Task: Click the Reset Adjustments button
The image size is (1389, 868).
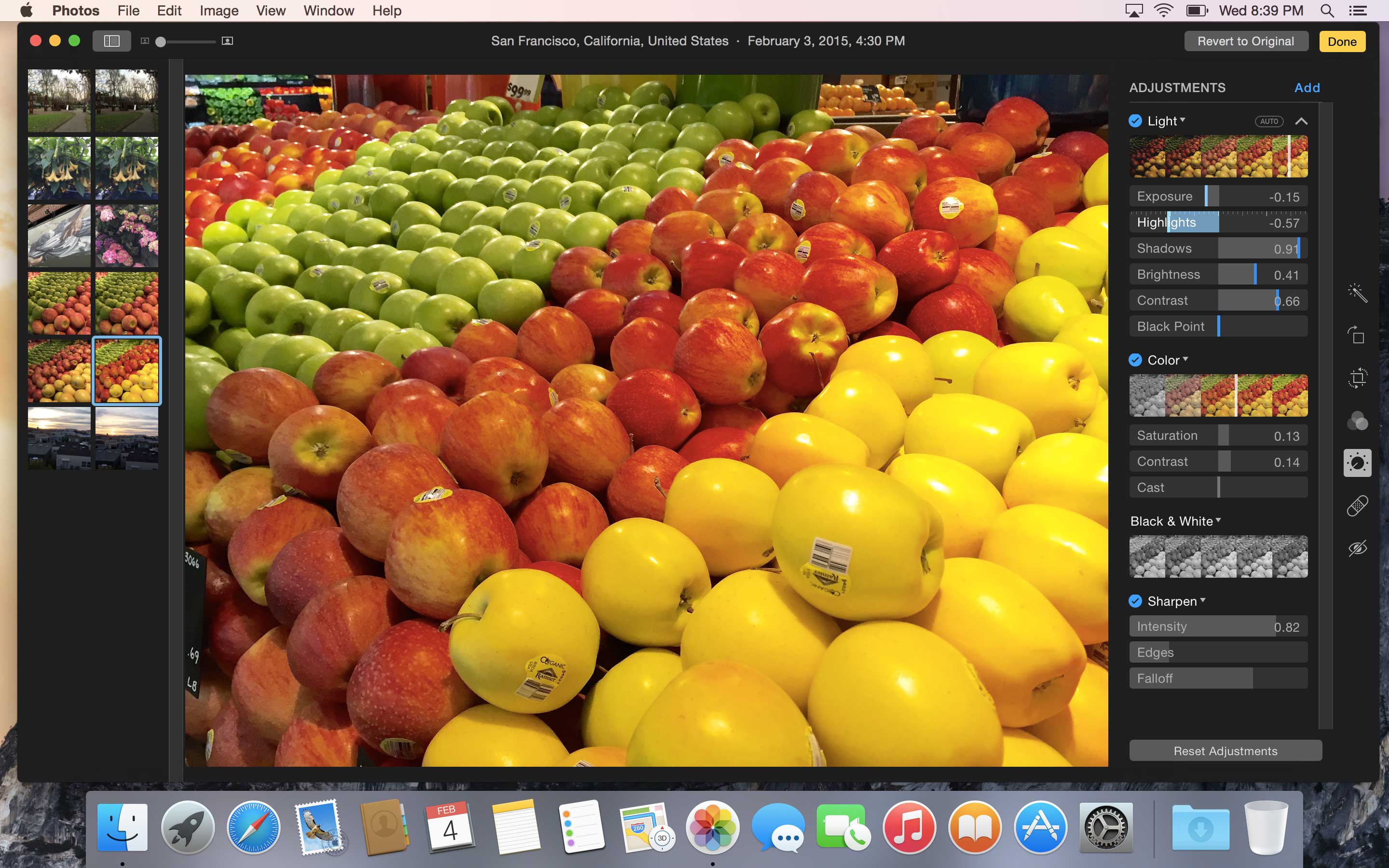Action: 1225,751
